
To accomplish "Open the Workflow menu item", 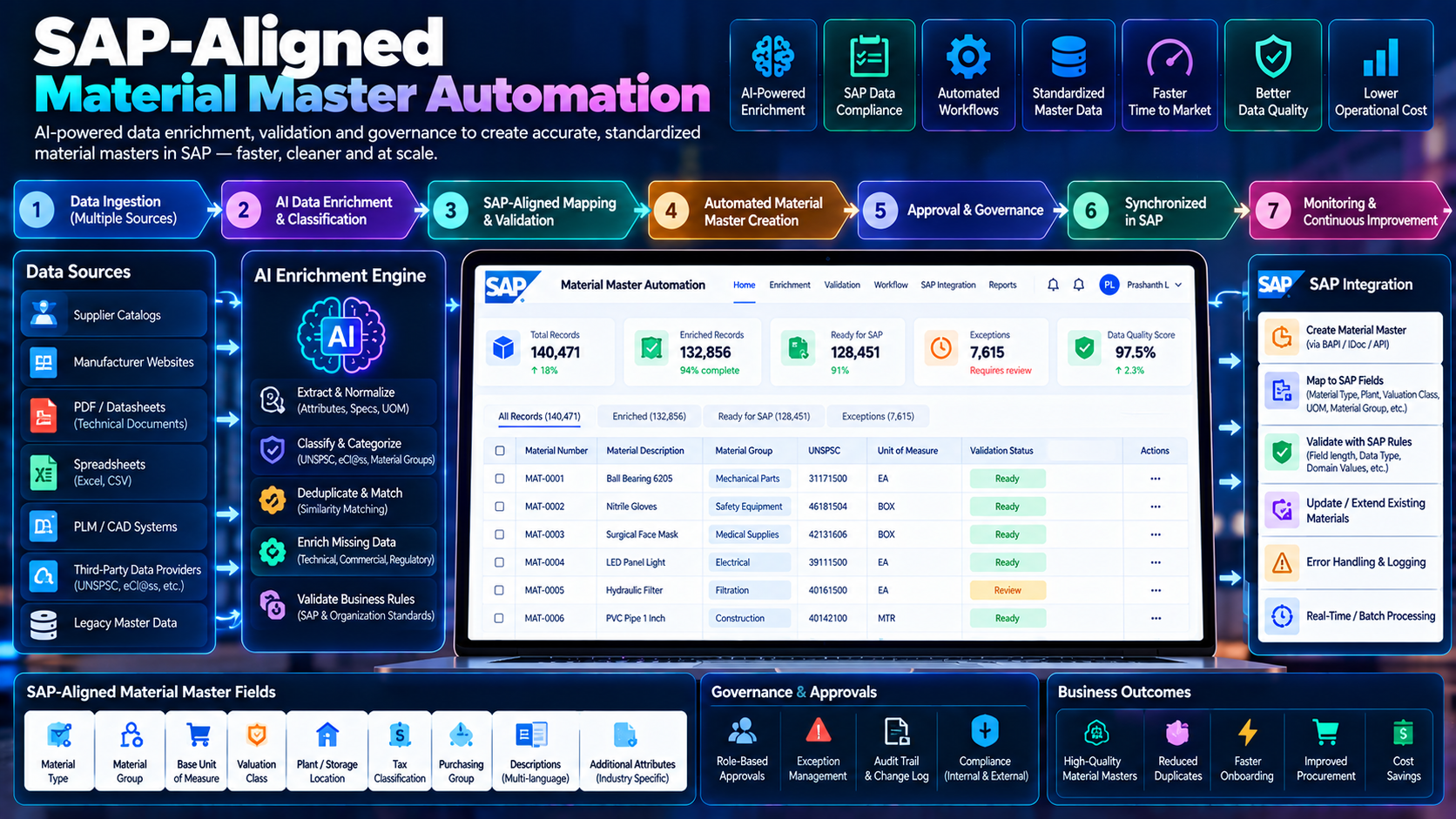I will coord(891,285).
